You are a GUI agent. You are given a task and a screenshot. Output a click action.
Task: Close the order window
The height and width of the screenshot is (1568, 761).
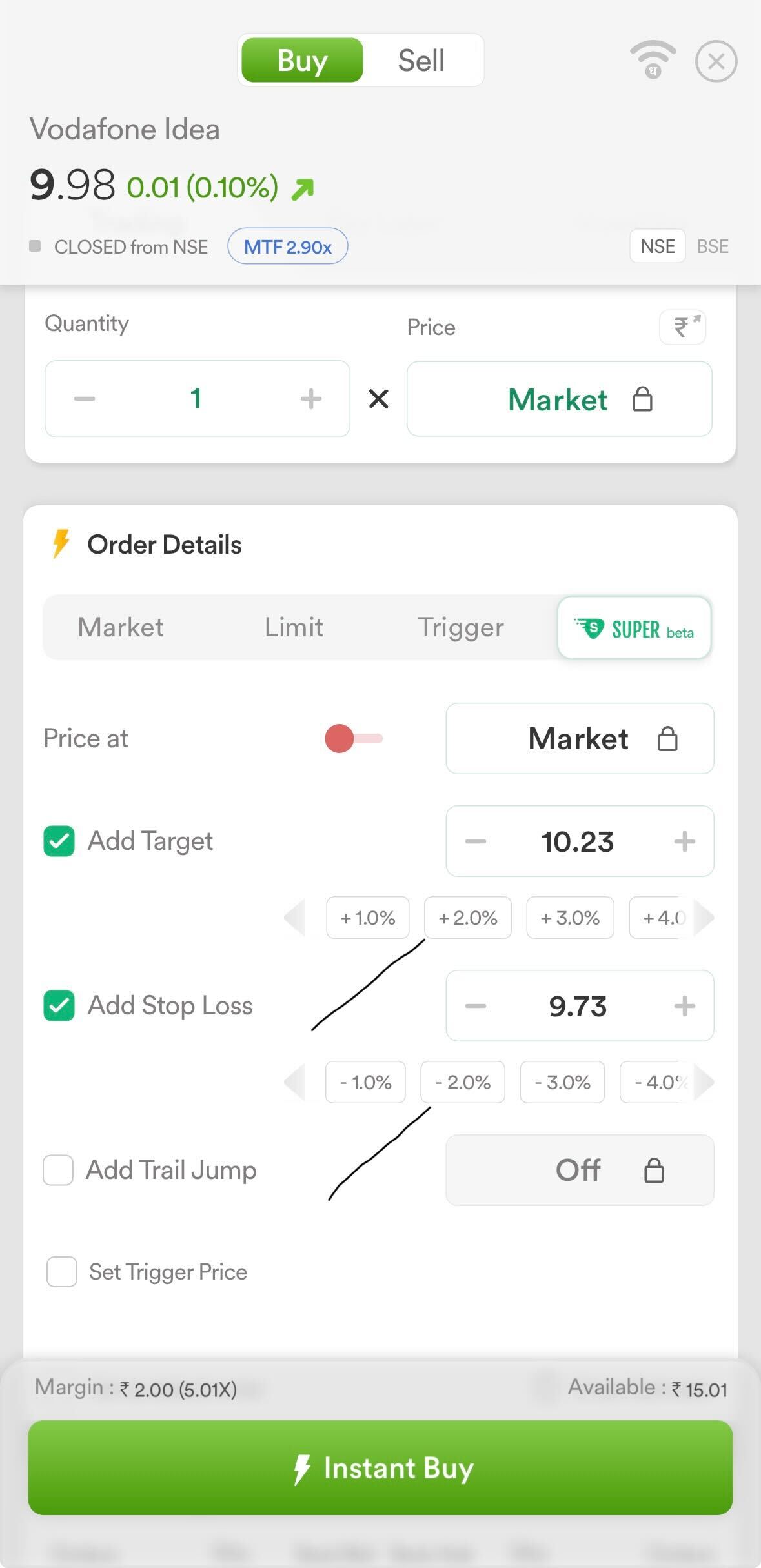tap(716, 61)
